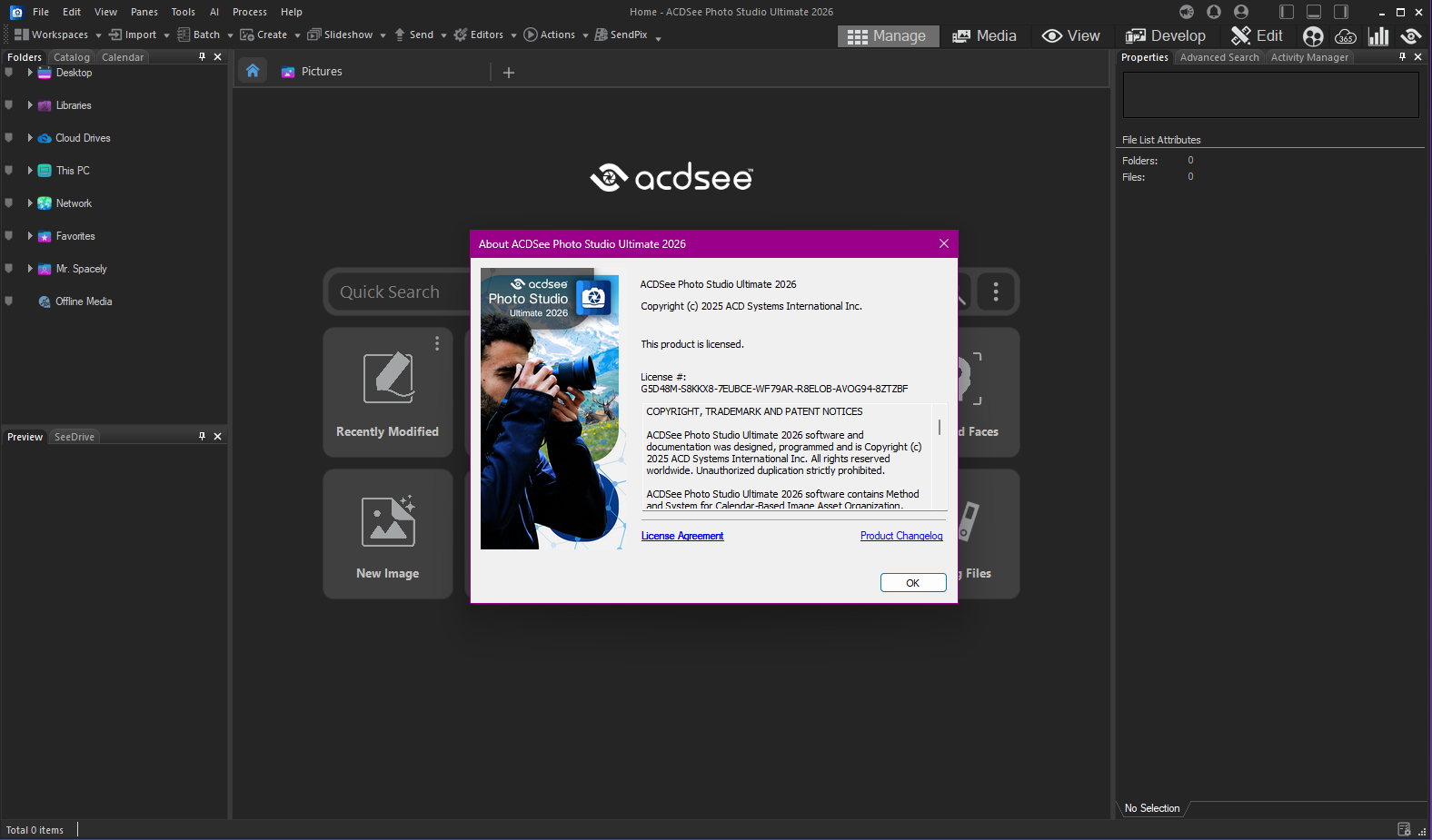Open the SeeDrive eye icon in mode bar

(x=1411, y=36)
